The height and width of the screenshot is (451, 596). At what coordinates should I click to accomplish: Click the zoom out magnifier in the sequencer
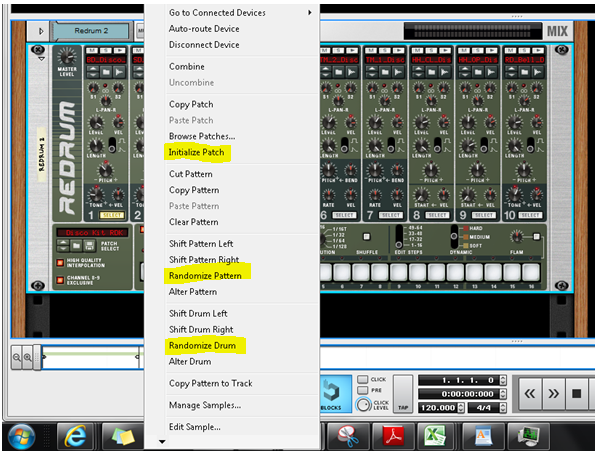[16, 357]
